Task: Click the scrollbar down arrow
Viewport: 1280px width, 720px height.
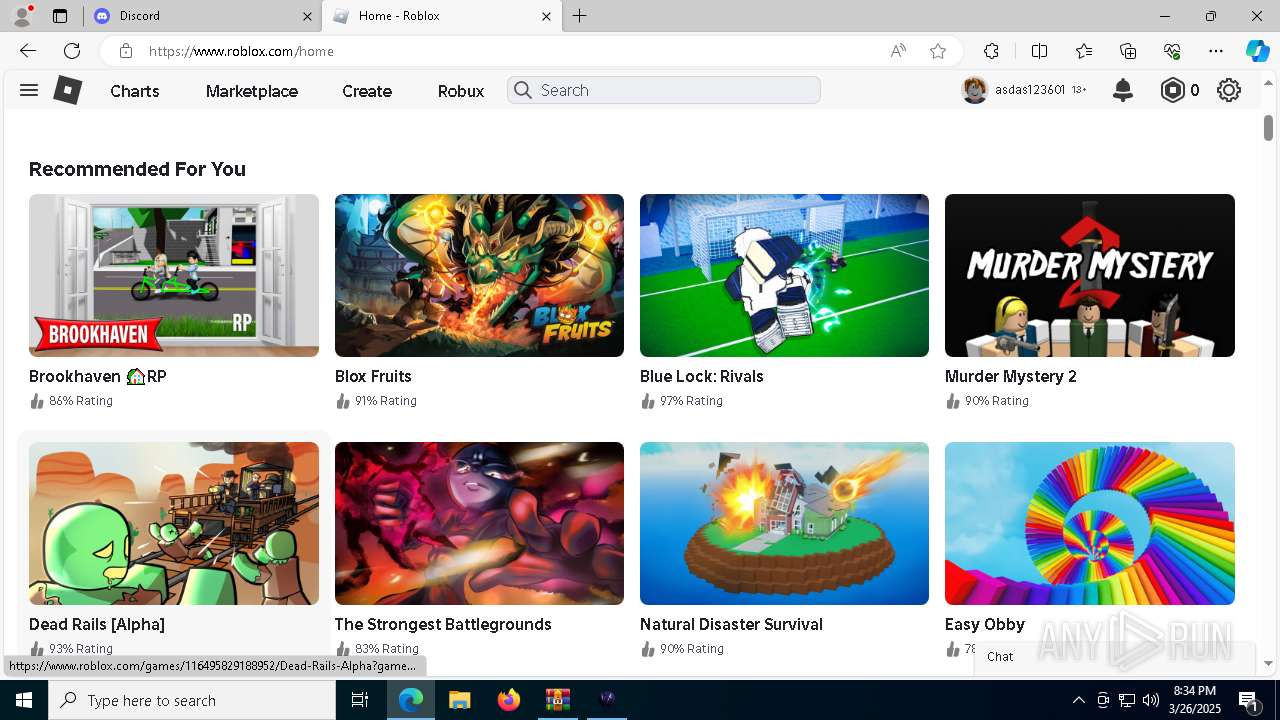Action: (1268, 663)
